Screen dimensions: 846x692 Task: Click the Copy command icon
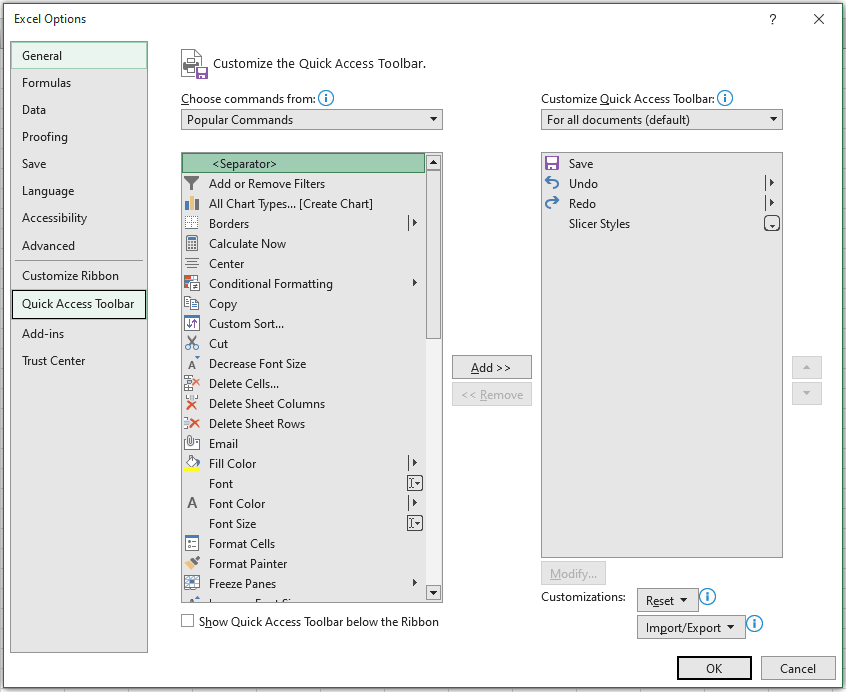coord(192,303)
